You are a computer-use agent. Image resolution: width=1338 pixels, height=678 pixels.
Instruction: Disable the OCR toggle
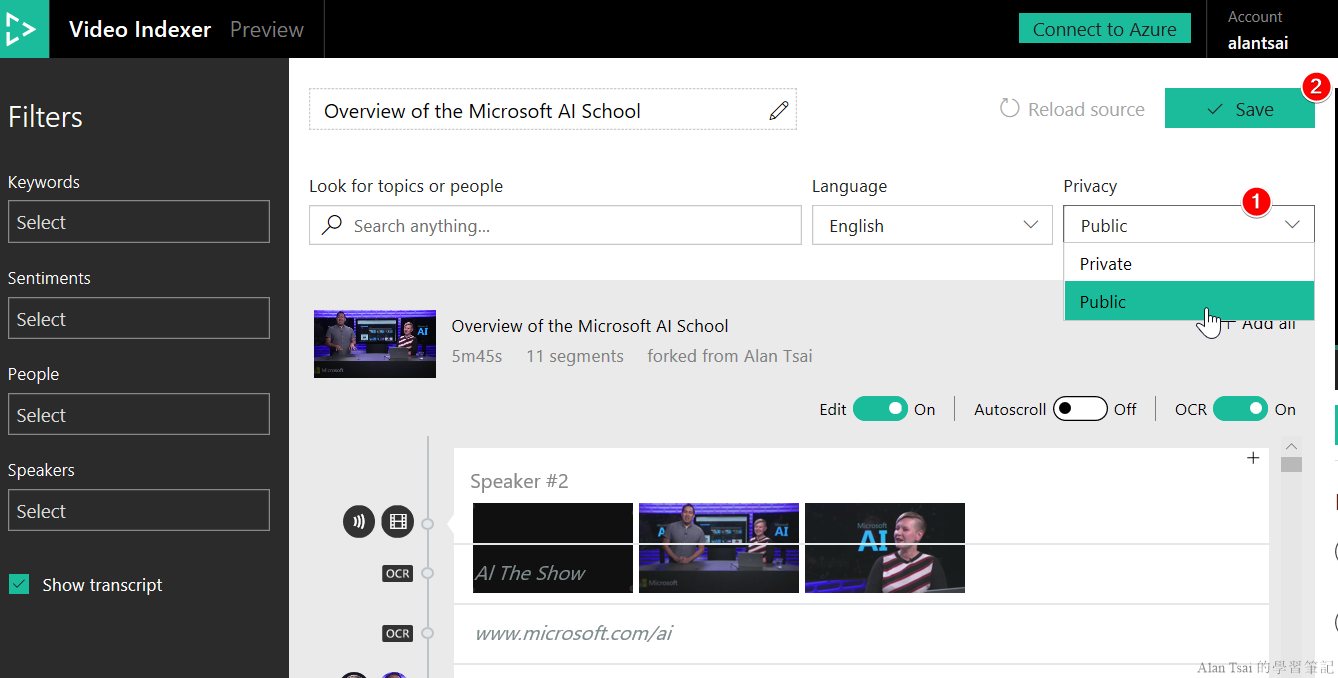[x=1240, y=409]
